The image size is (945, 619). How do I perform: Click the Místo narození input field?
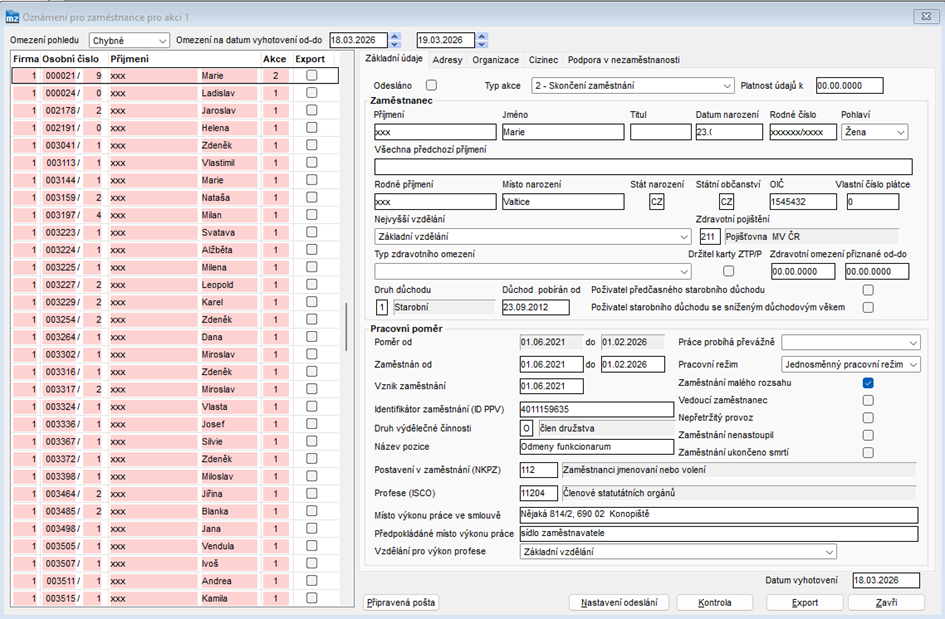coord(563,202)
